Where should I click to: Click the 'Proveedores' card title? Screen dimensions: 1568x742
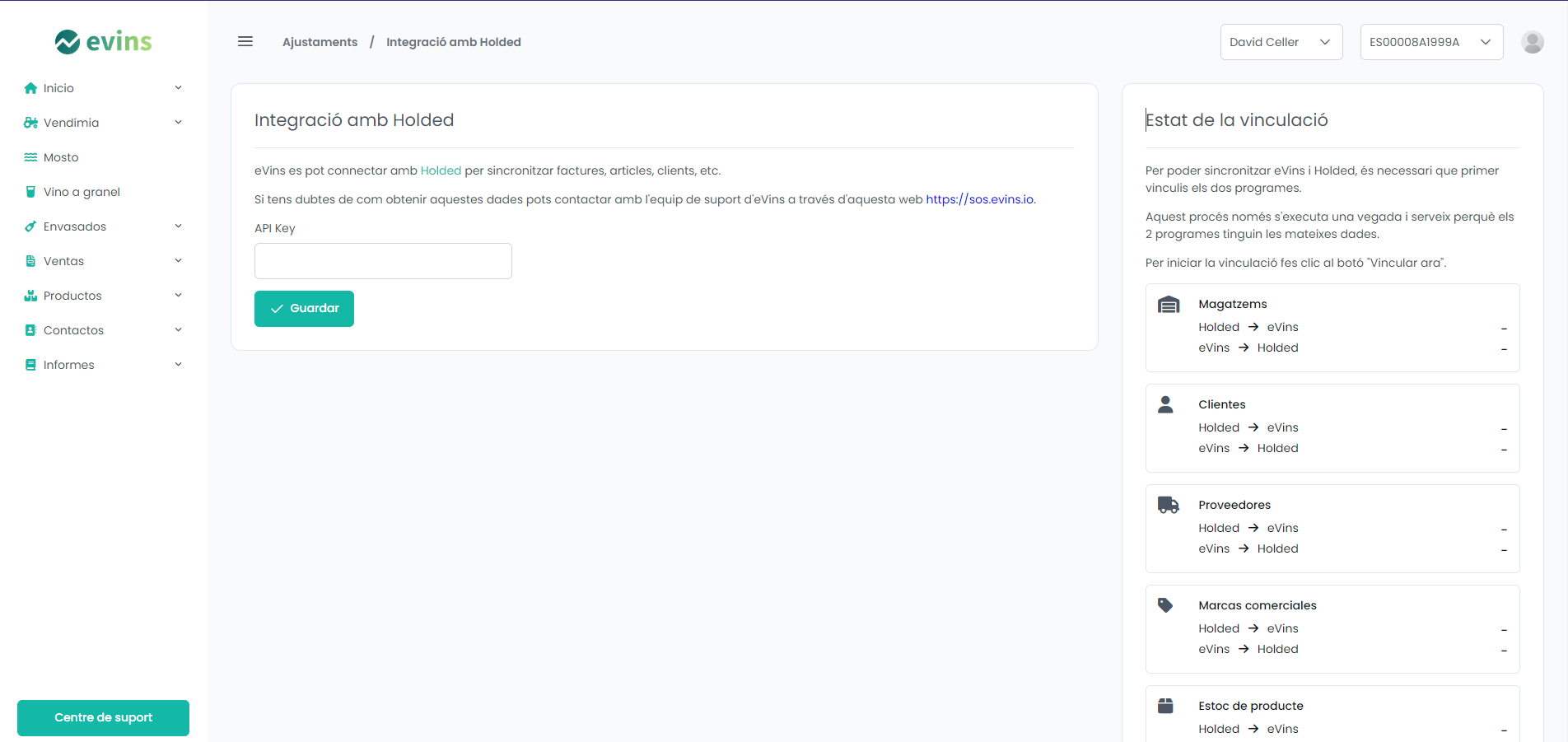pyautogui.click(x=1234, y=505)
